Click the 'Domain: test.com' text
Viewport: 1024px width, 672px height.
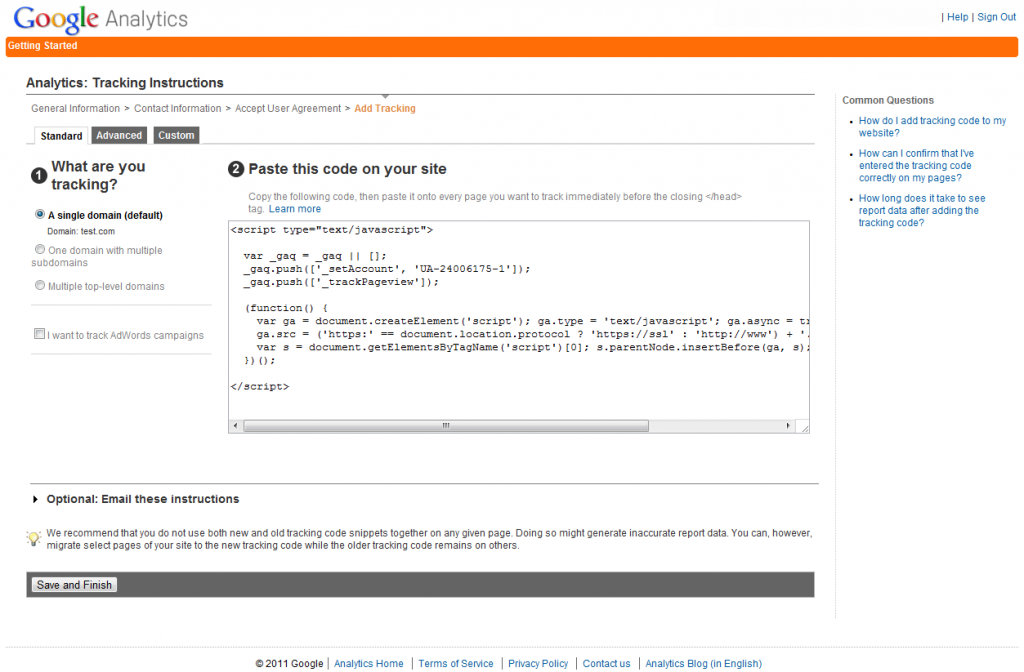[81, 231]
